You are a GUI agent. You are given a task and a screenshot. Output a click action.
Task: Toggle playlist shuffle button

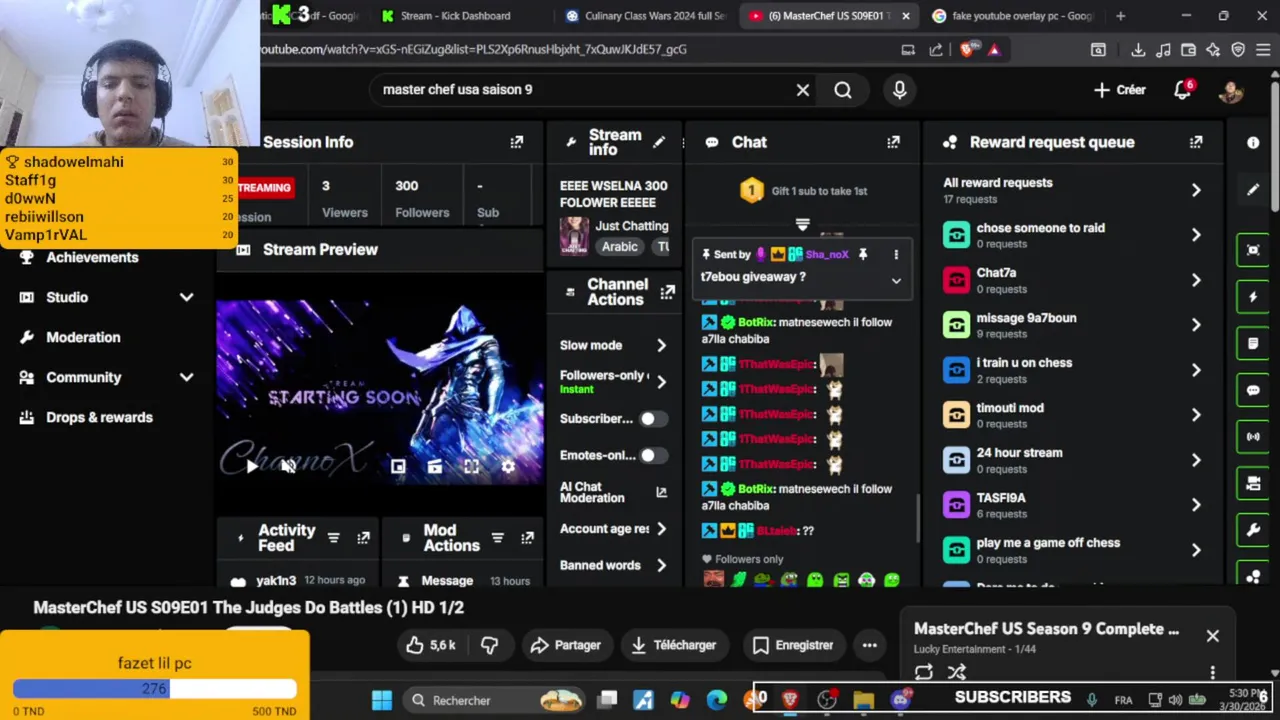pyautogui.click(x=957, y=672)
